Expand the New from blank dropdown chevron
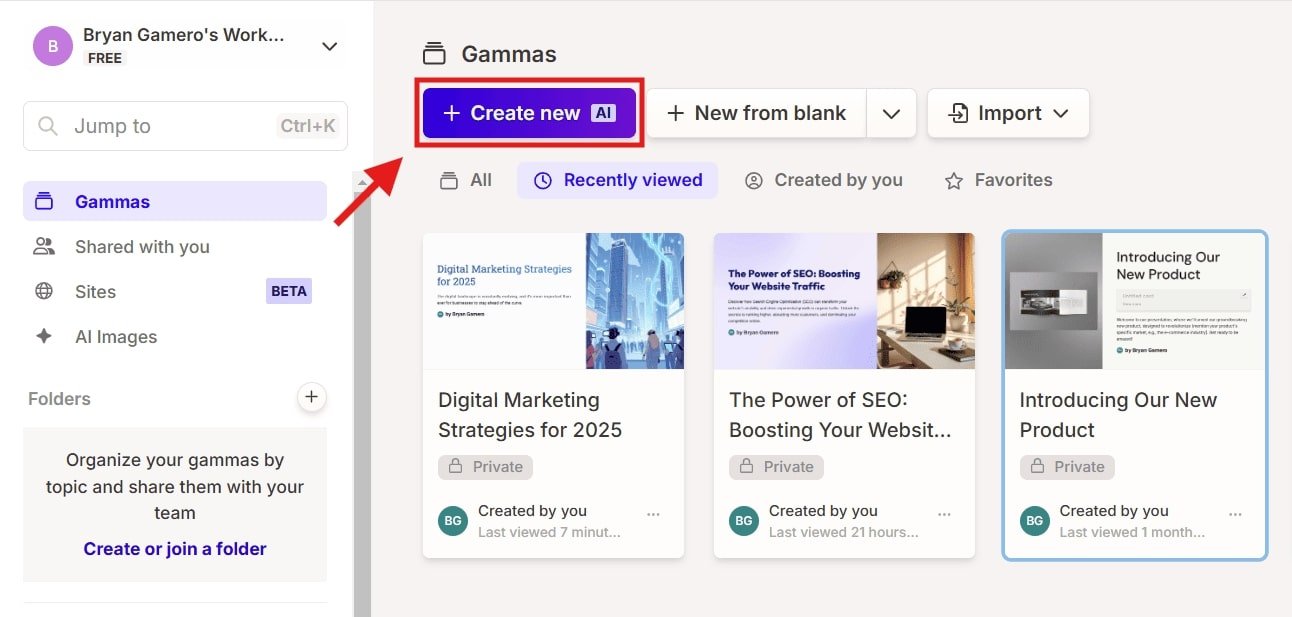This screenshot has height=617, width=1292. (x=891, y=113)
